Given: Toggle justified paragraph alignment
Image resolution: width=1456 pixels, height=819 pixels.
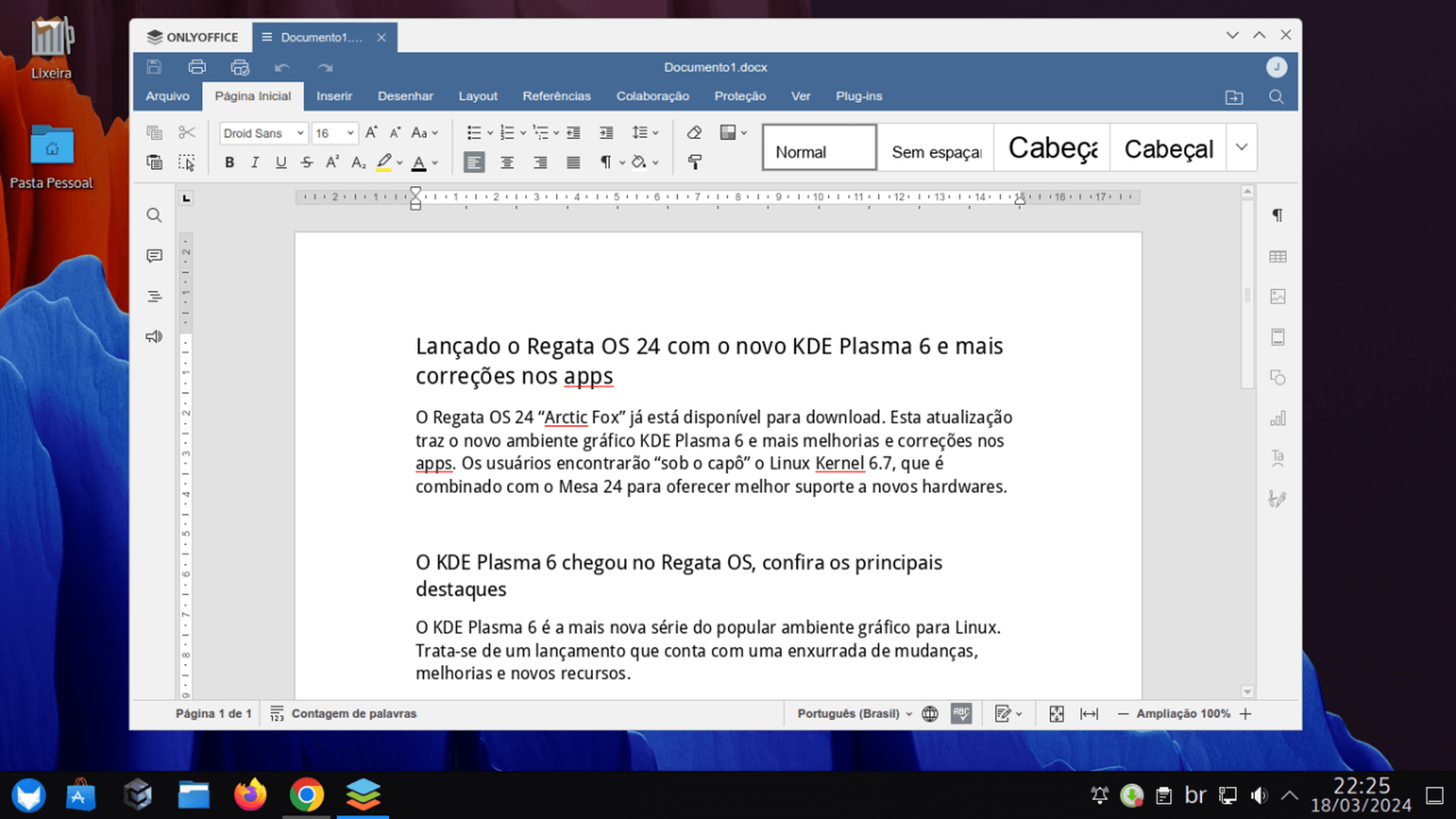Looking at the screenshot, I should tap(573, 162).
